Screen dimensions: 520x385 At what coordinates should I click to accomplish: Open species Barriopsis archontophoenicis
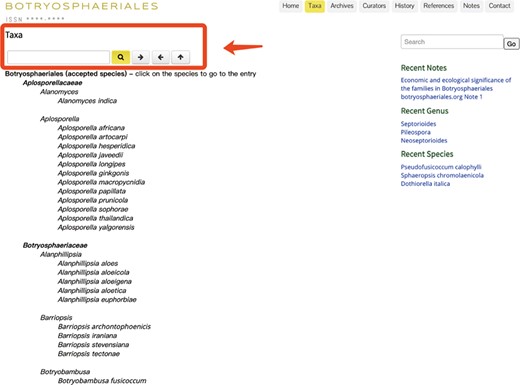(104, 327)
